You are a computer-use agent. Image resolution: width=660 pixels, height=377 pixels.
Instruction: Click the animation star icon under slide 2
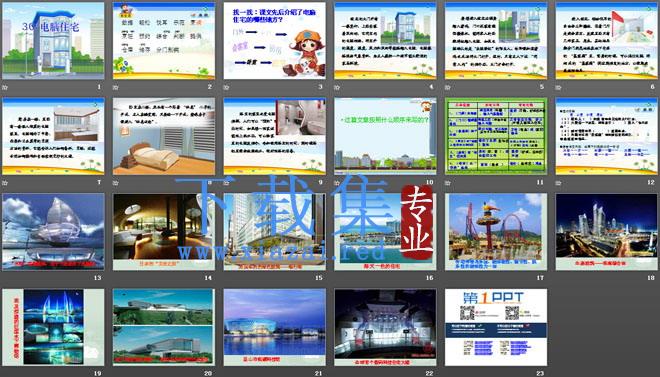click(x=116, y=88)
